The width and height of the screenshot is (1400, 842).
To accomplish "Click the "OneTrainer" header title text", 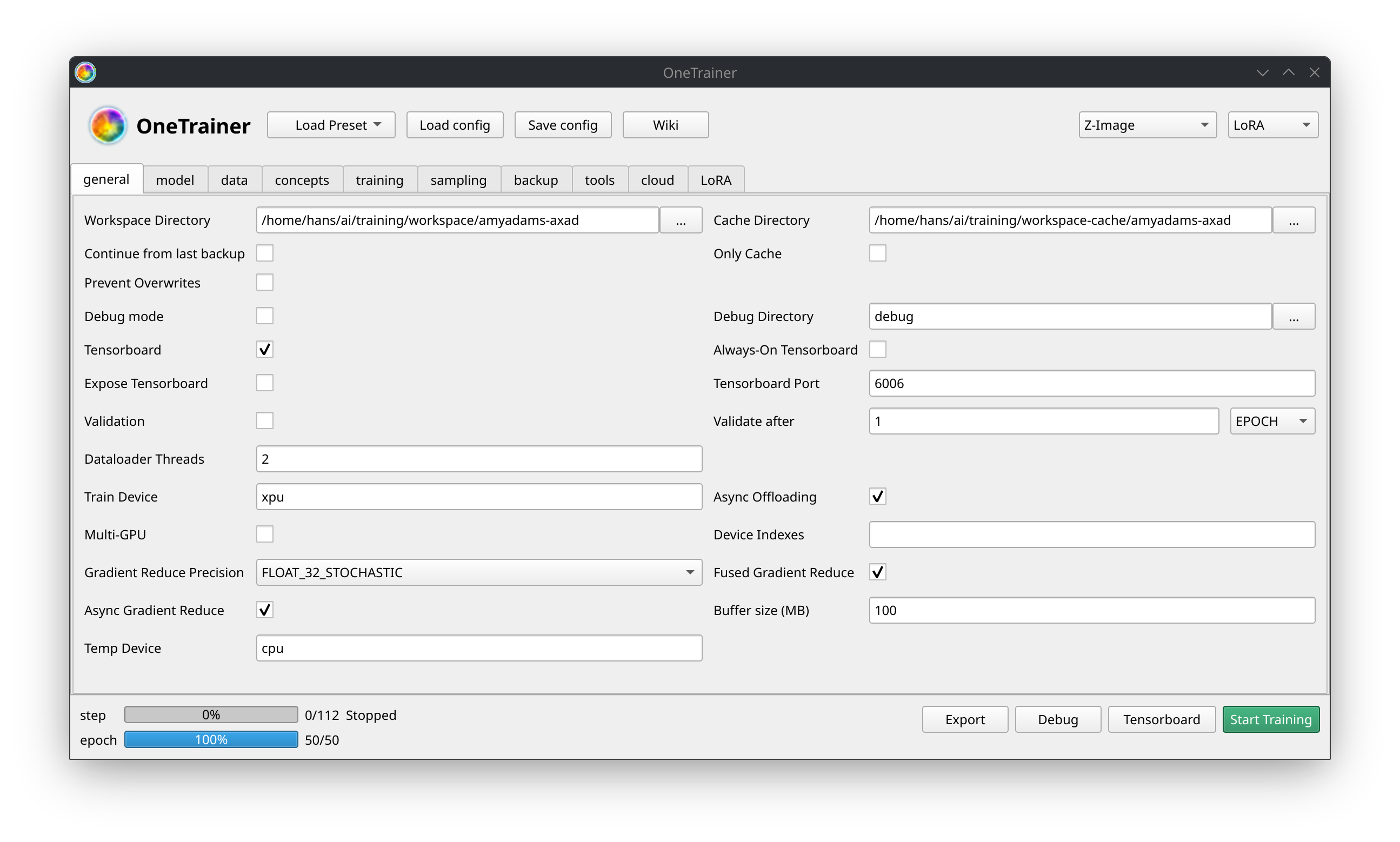I will [x=193, y=125].
